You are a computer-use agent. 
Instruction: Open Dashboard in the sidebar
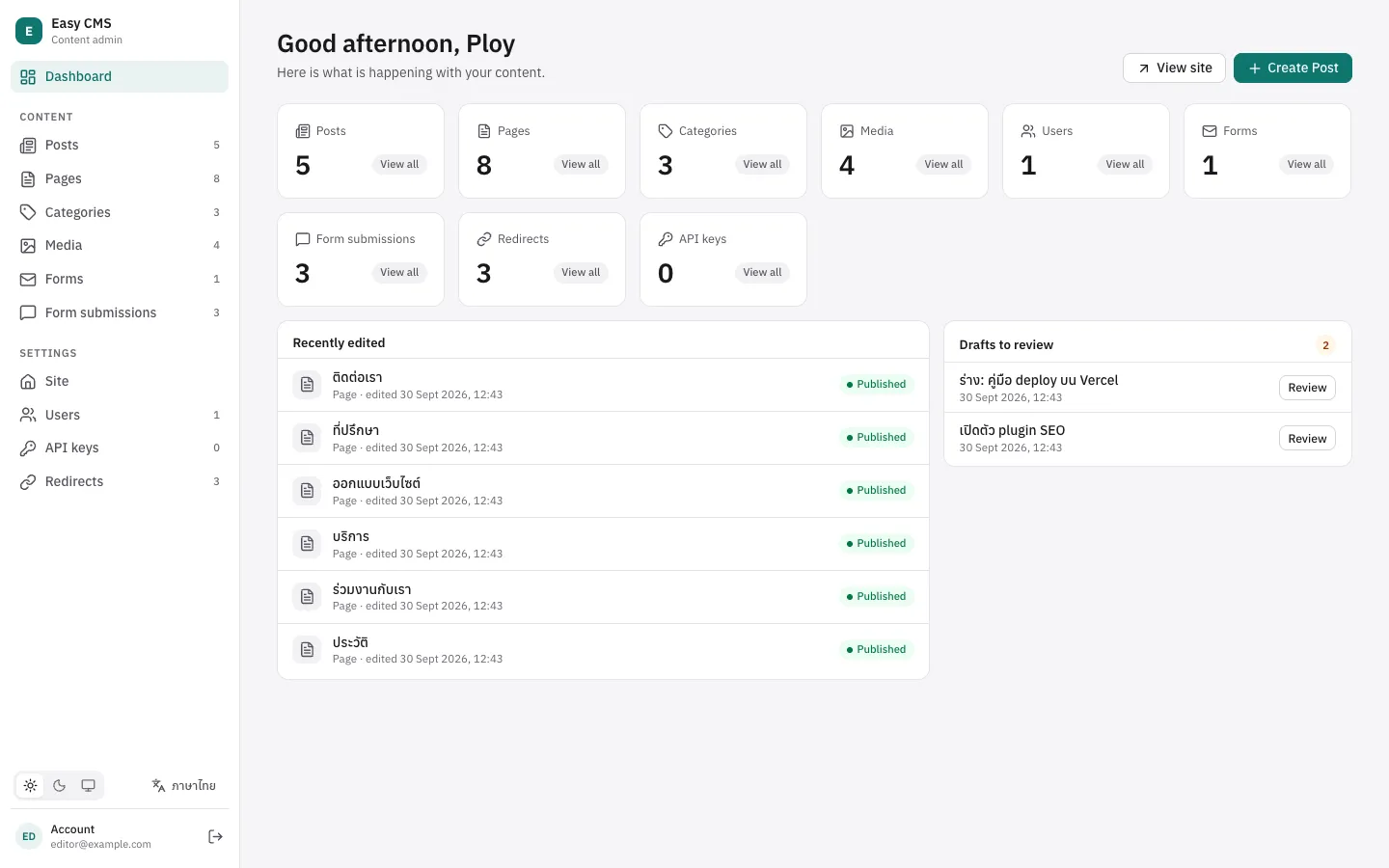pos(120,76)
